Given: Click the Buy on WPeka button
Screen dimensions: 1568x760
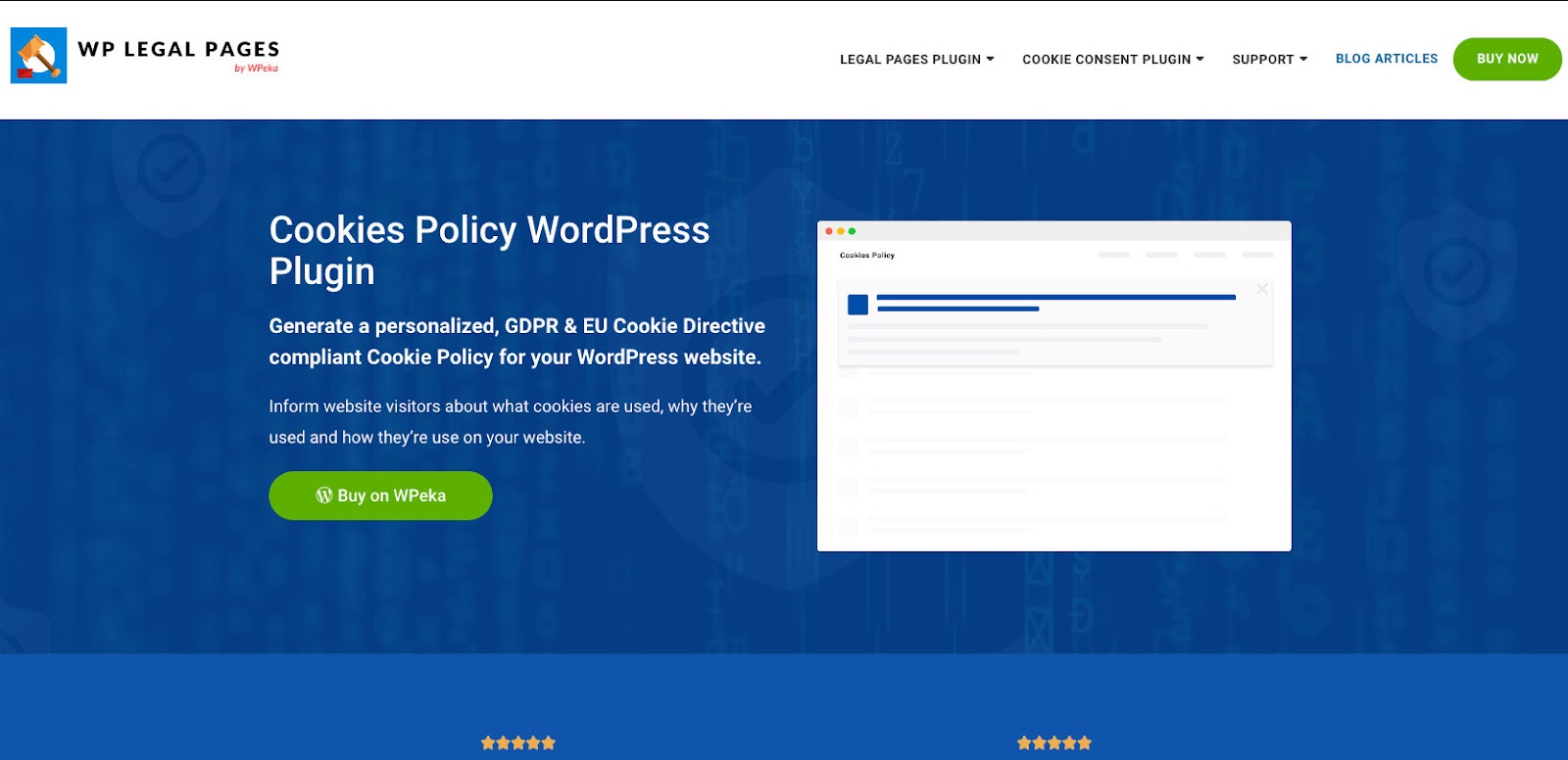Looking at the screenshot, I should [380, 496].
